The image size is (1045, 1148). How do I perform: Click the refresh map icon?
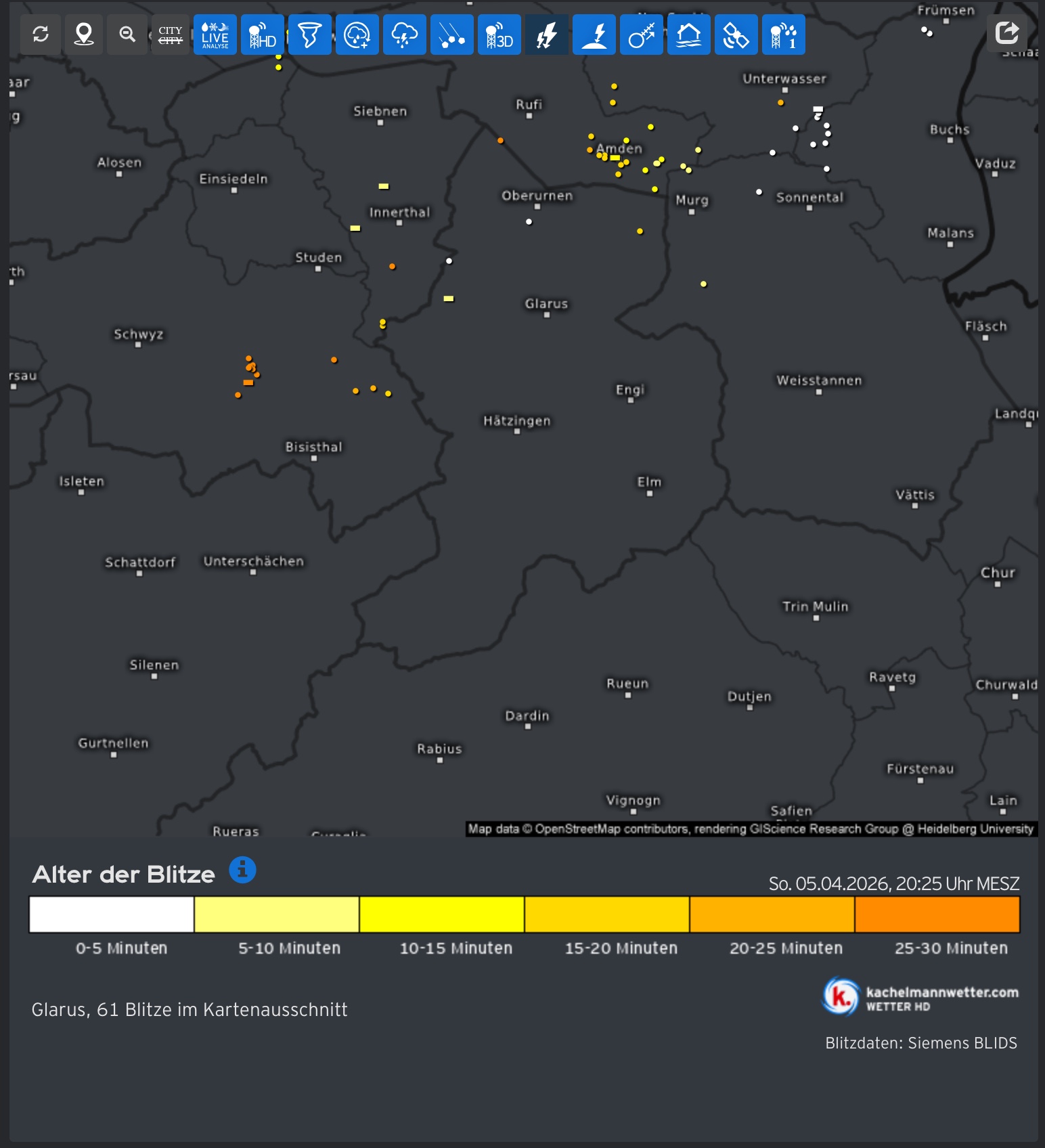pos(41,35)
